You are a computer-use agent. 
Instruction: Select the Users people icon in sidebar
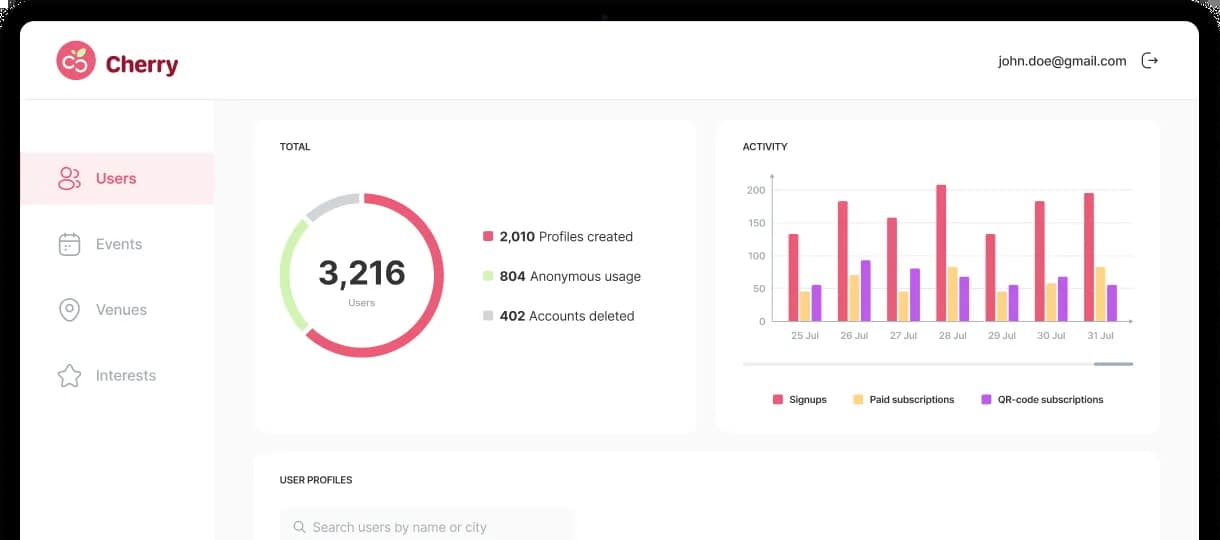(x=69, y=179)
